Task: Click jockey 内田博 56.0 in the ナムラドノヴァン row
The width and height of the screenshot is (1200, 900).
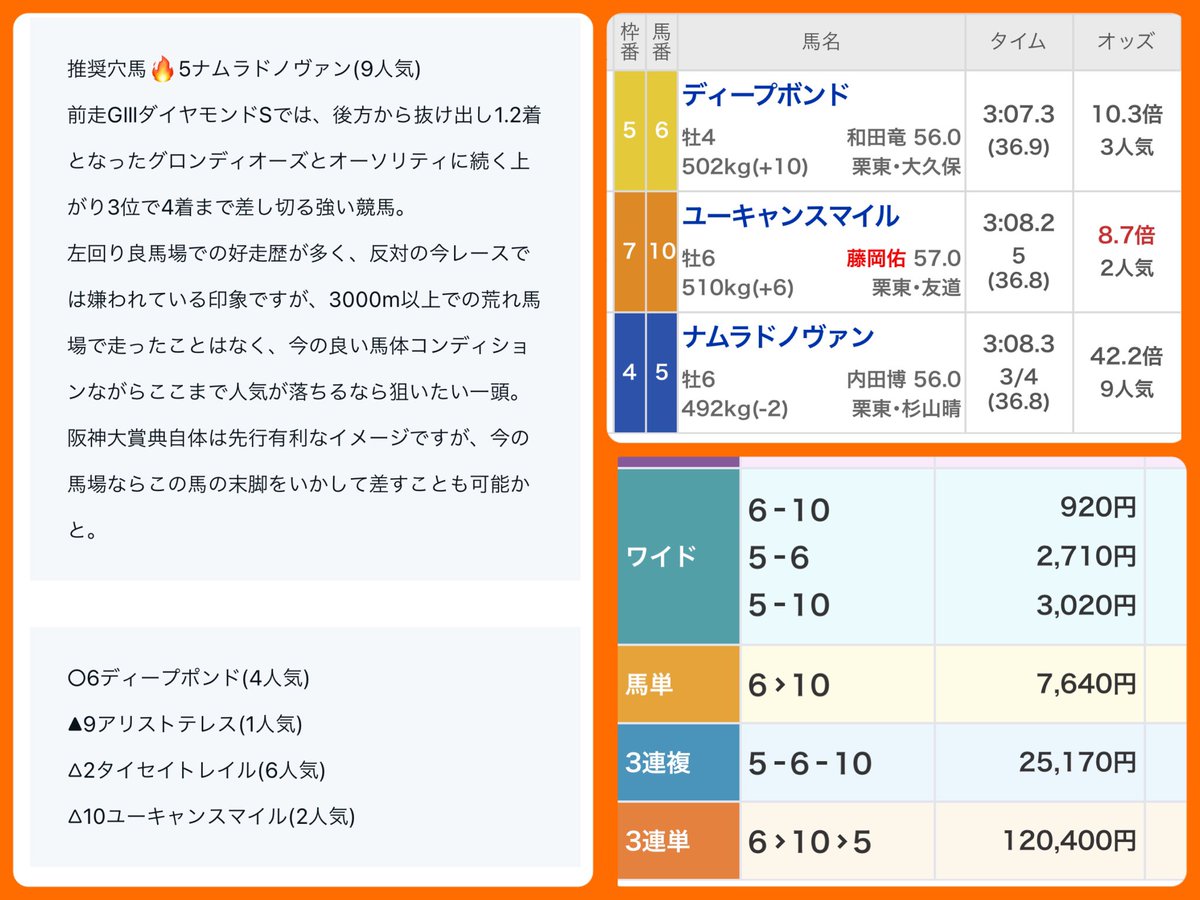Action: click(903, 380)
